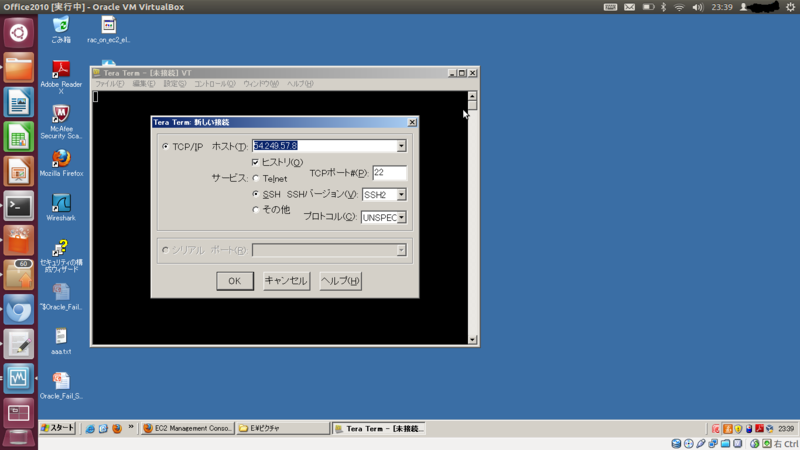The width and height of the screenshot is (800, 450).
Task: Open the Ubuntu Wi-Fi network indicator
Action: (x=679, y=7)
